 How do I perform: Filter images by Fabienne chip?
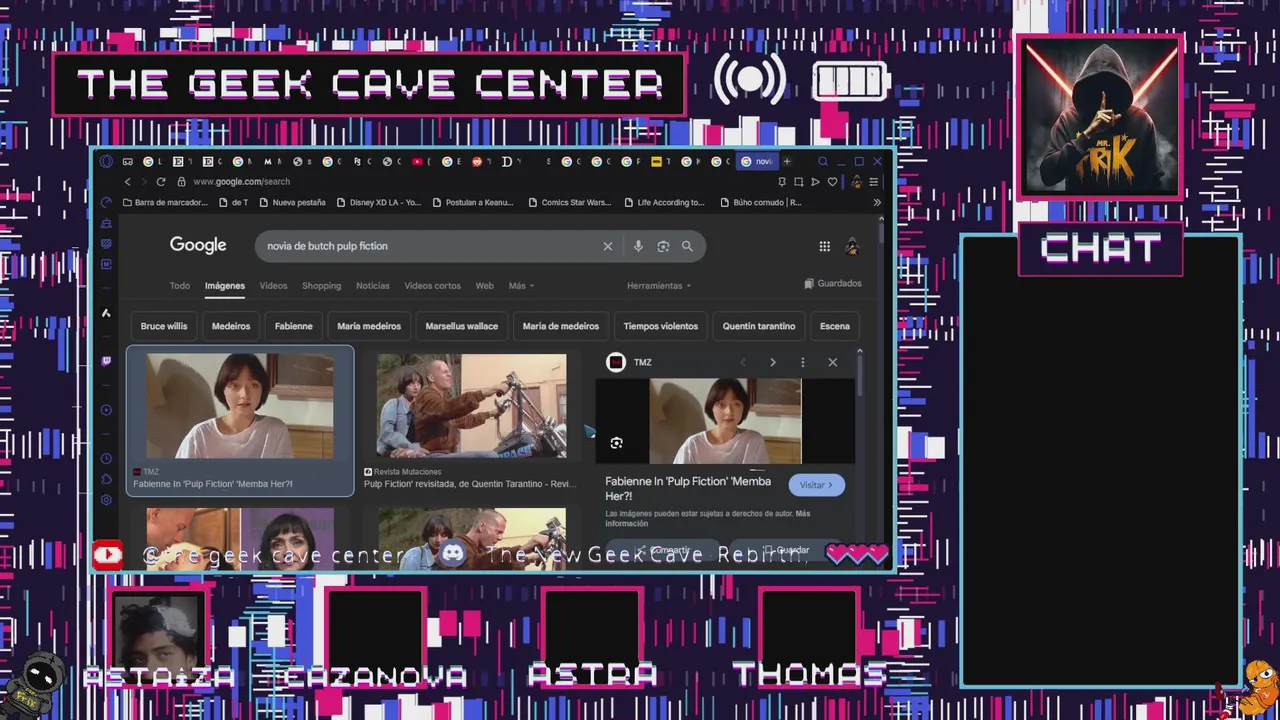tap(294, 326)
